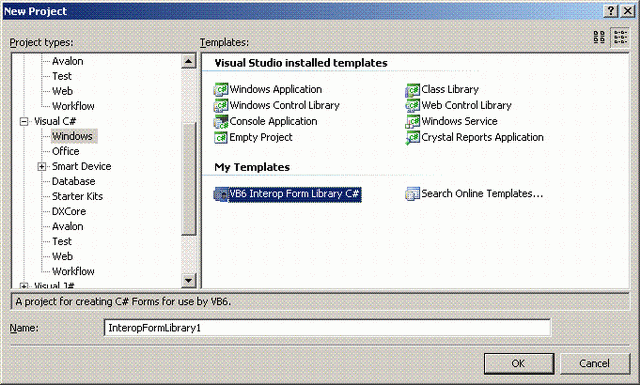Select Workflow under Visual C#
640x385 pixels.
coord(73,271)
